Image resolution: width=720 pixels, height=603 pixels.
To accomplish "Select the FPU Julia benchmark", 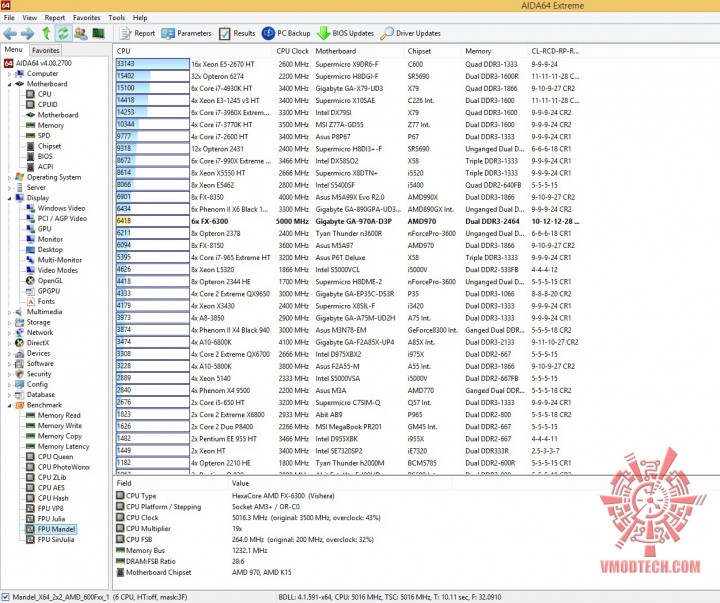I will (x=51, y=519).
